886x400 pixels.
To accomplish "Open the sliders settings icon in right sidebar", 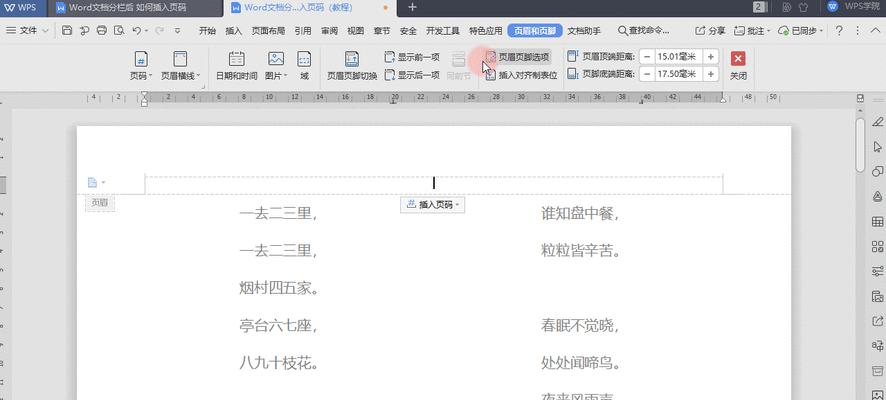I will [877, 271].
